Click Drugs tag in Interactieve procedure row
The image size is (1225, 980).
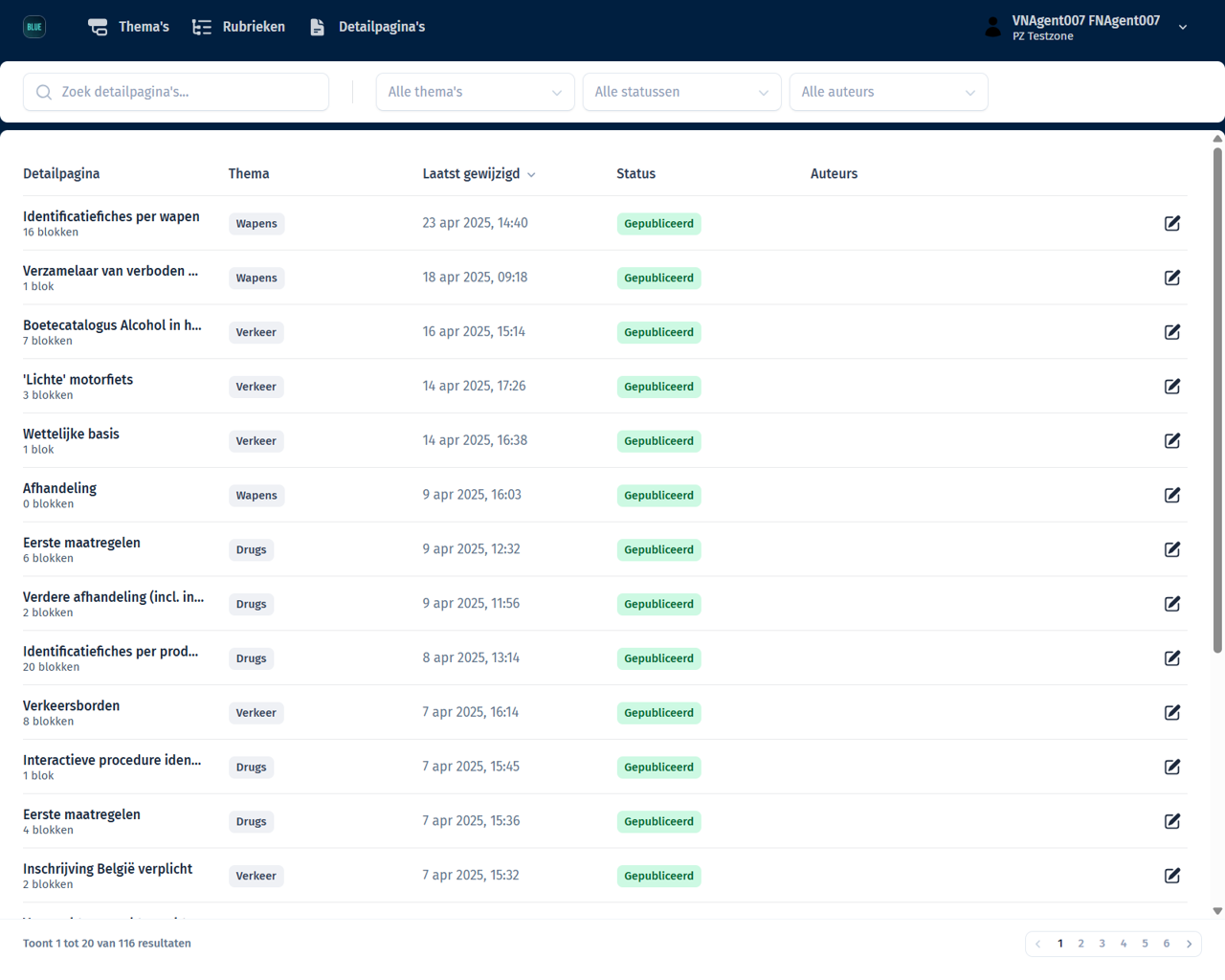[252, 768]
